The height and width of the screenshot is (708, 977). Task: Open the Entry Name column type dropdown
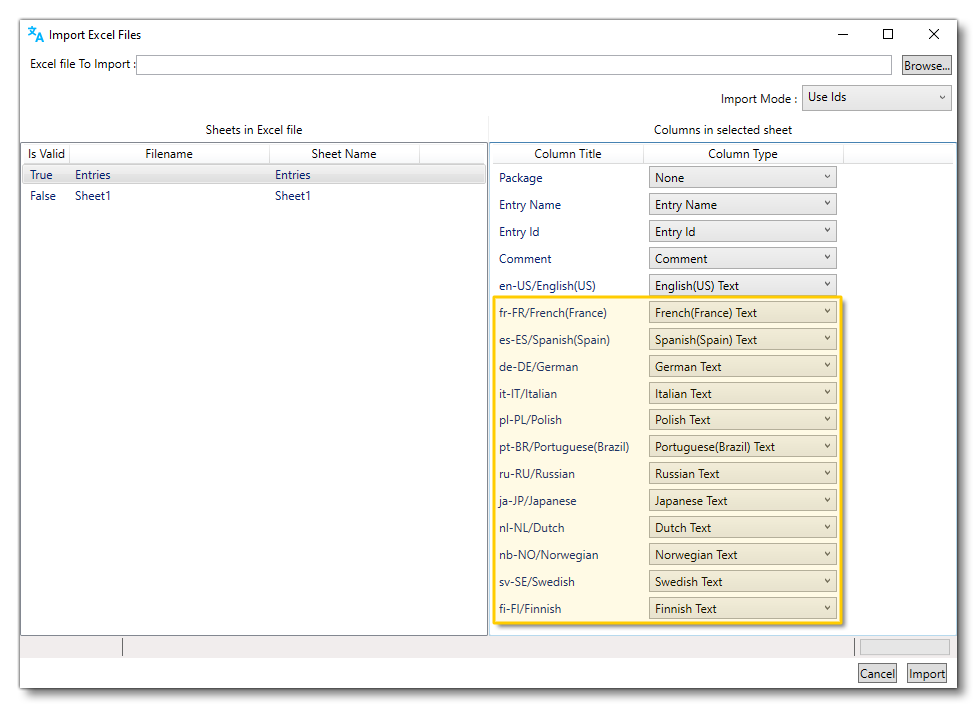point(742,204)
